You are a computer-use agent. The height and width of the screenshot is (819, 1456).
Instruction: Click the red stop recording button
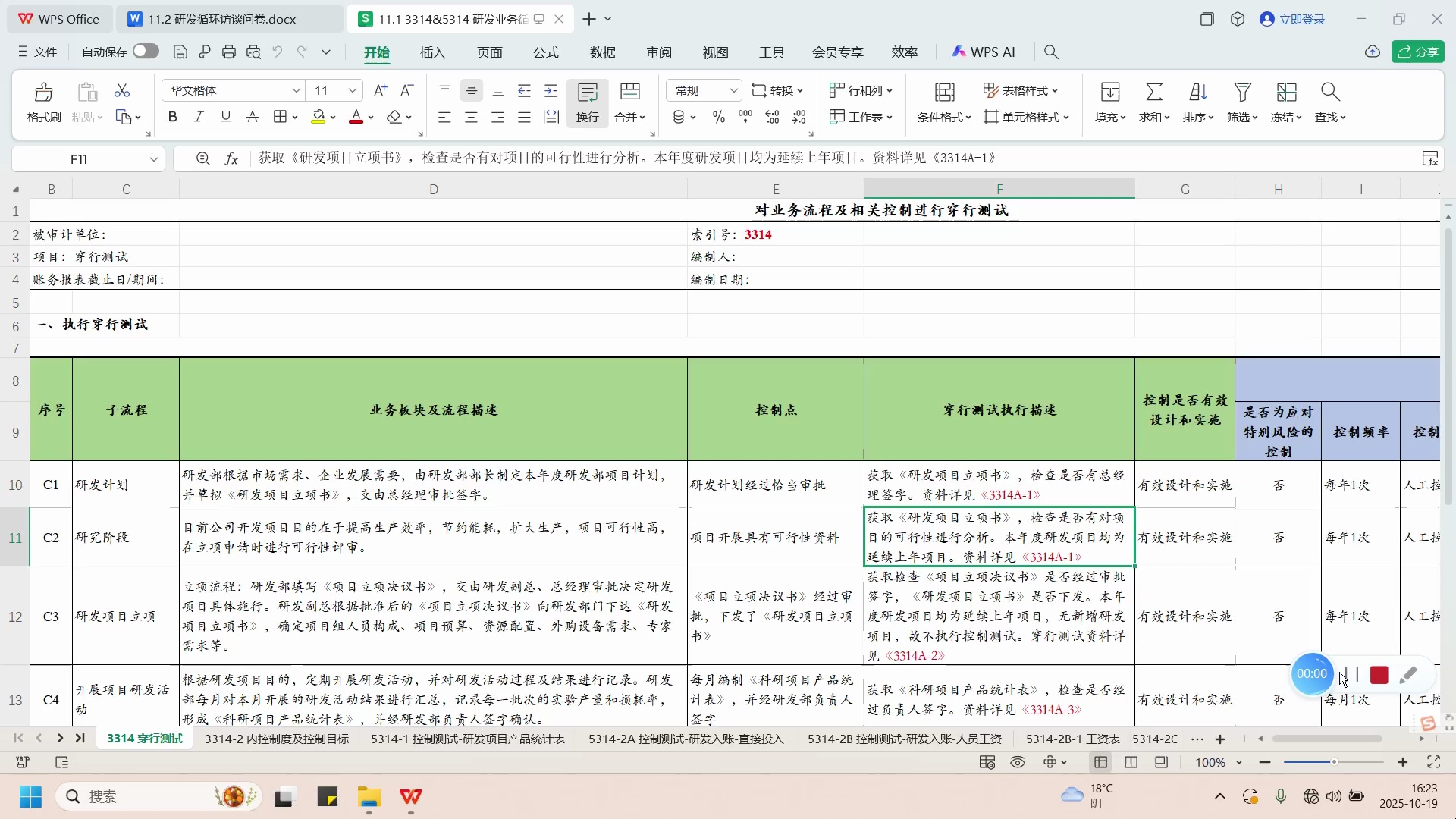pyautogui.click(x=1379, y=675)
